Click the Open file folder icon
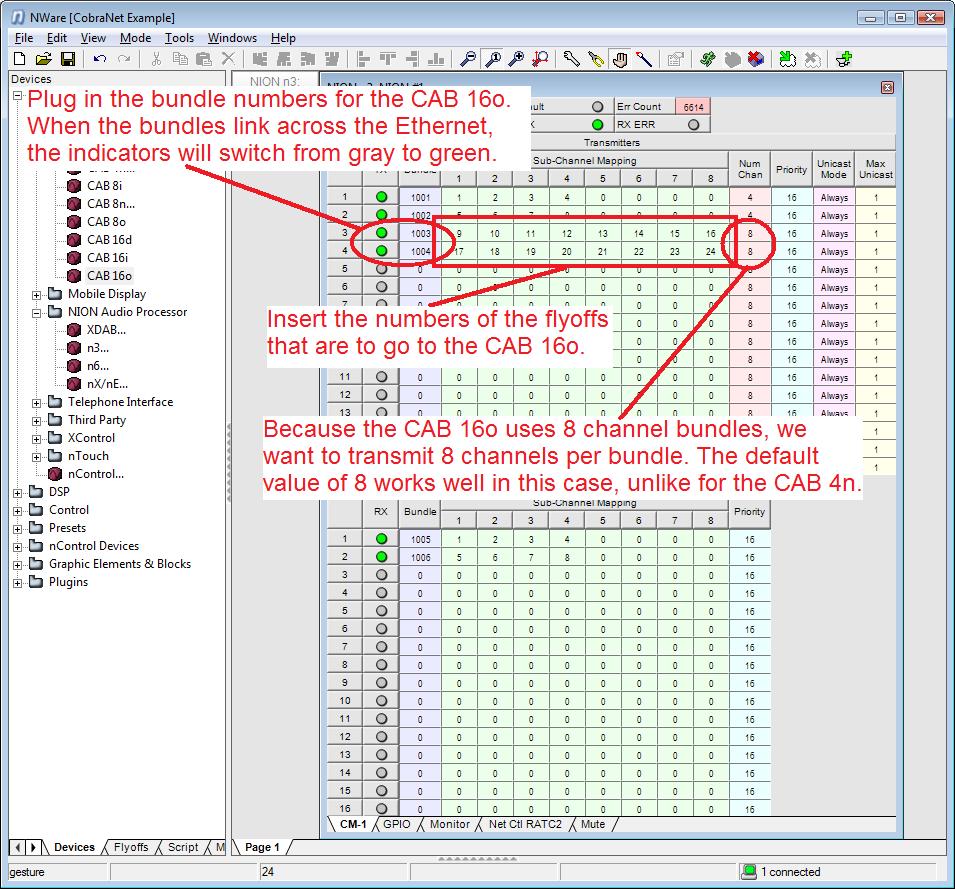This screenshot has height=889, width=955. 43,60
